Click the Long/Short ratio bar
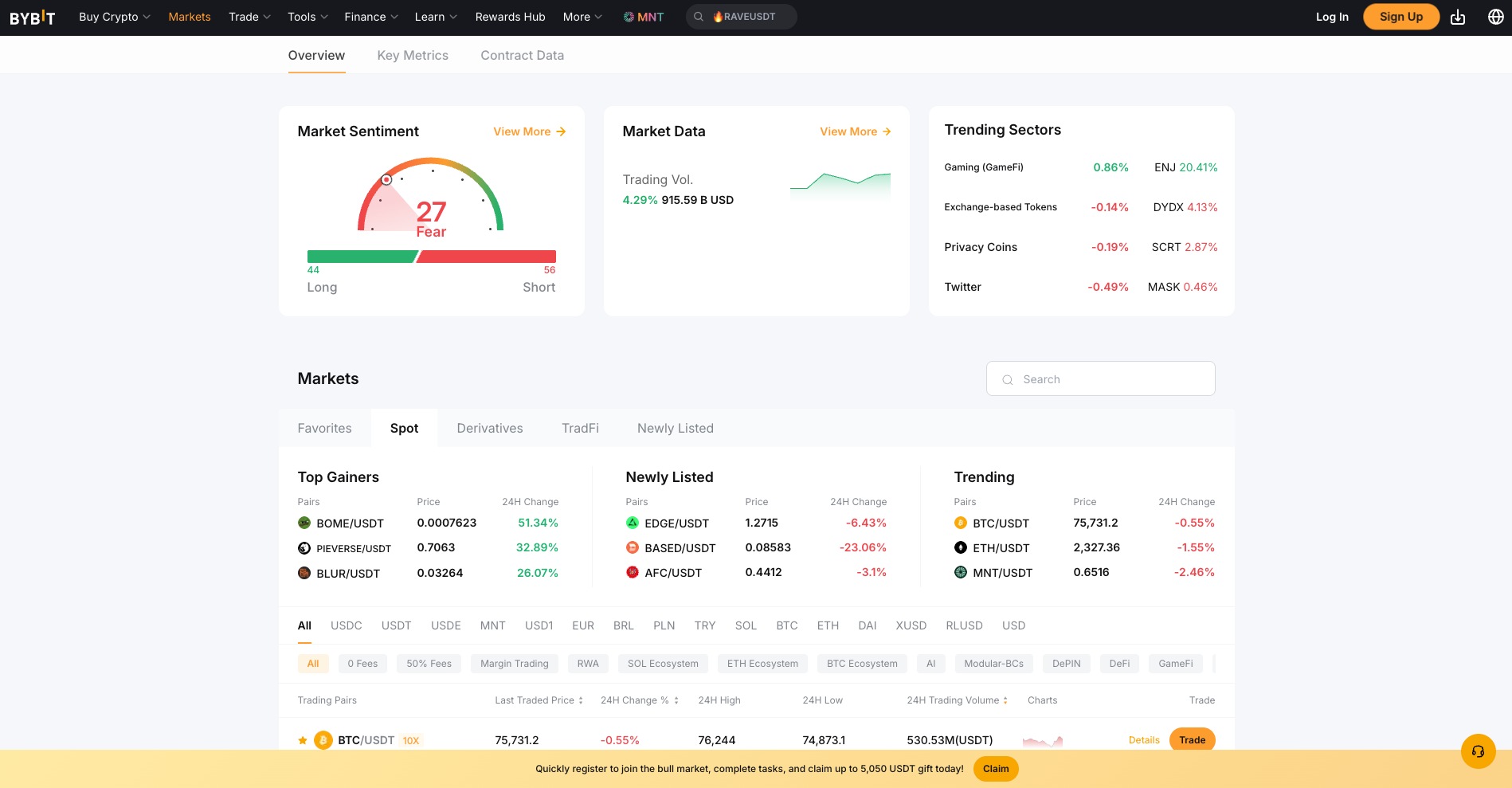1512x788 pixels. [x=431, y=257]
